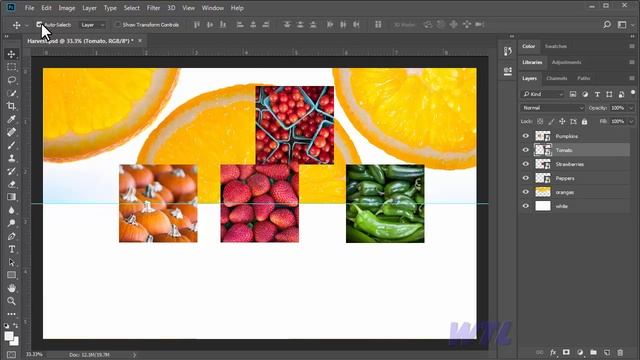The width and height of the screenshot is (640, 360).
Task: Select the Rectangular Marquee tool
Action: click(11, 67)
